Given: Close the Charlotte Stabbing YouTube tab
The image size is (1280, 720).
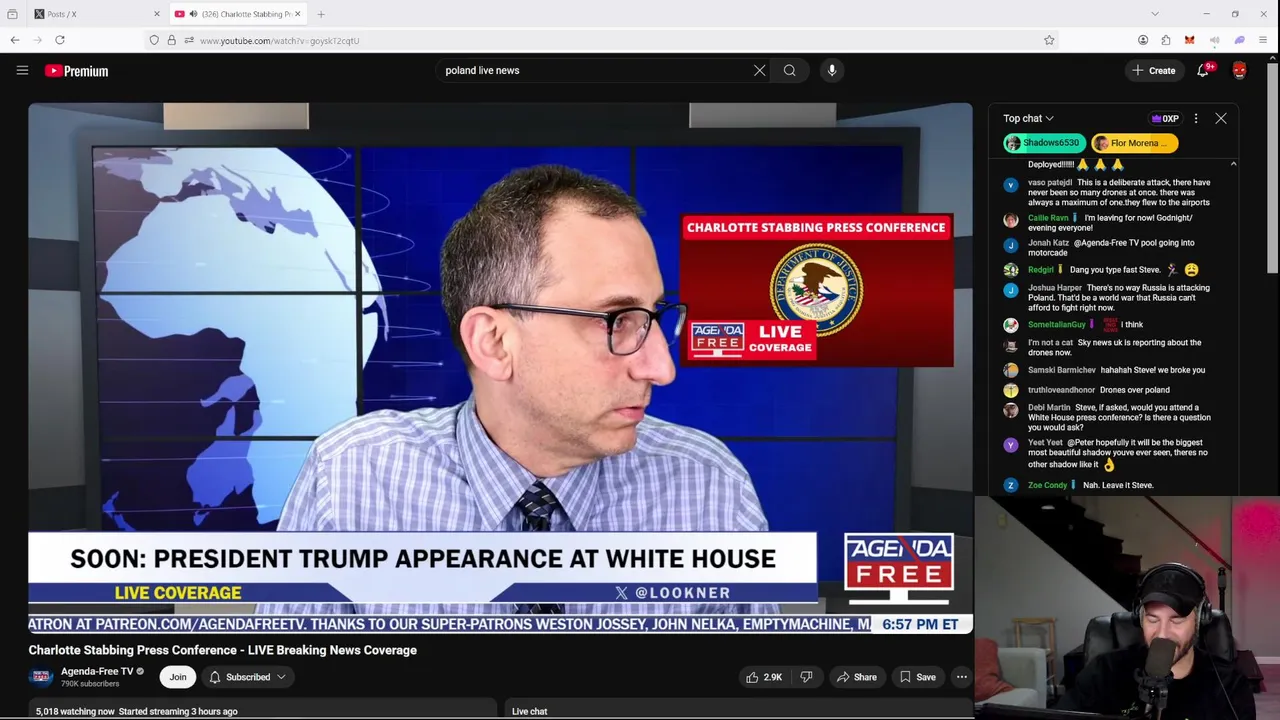Looking at the screenshot, I should click(x=297, y=14).
